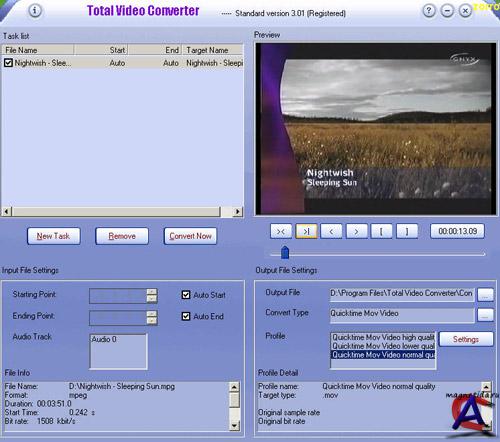
Task: Select Quicktime Mov Video lower quality profile
Action: (x=383, y=346)
